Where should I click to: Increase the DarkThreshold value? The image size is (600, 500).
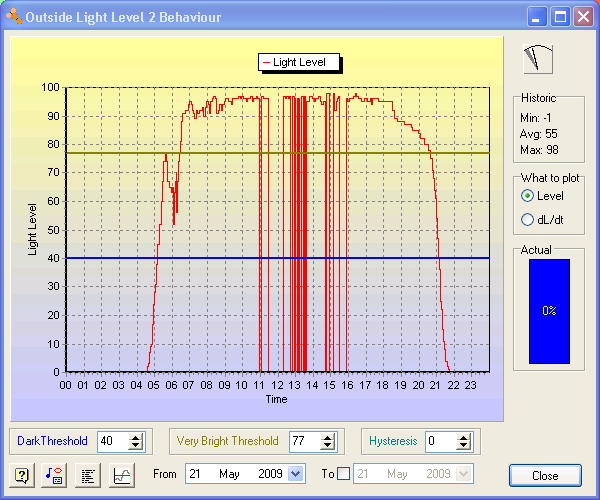pyautogui.click(x=136, y=436)
